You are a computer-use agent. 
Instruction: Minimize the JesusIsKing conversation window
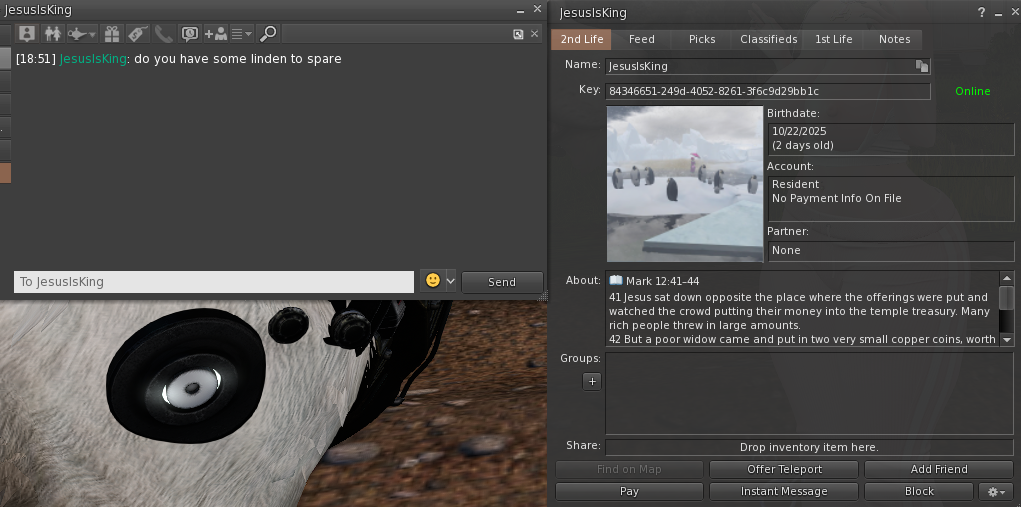520,10
